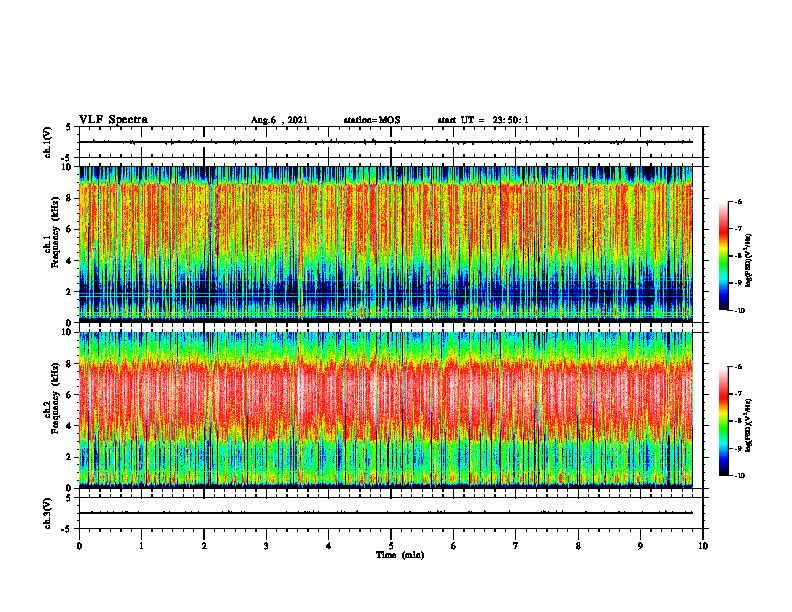792x612 pixels.
Task: Click the "5" tick on ch.1(V) axis
Action: point(68,128)
